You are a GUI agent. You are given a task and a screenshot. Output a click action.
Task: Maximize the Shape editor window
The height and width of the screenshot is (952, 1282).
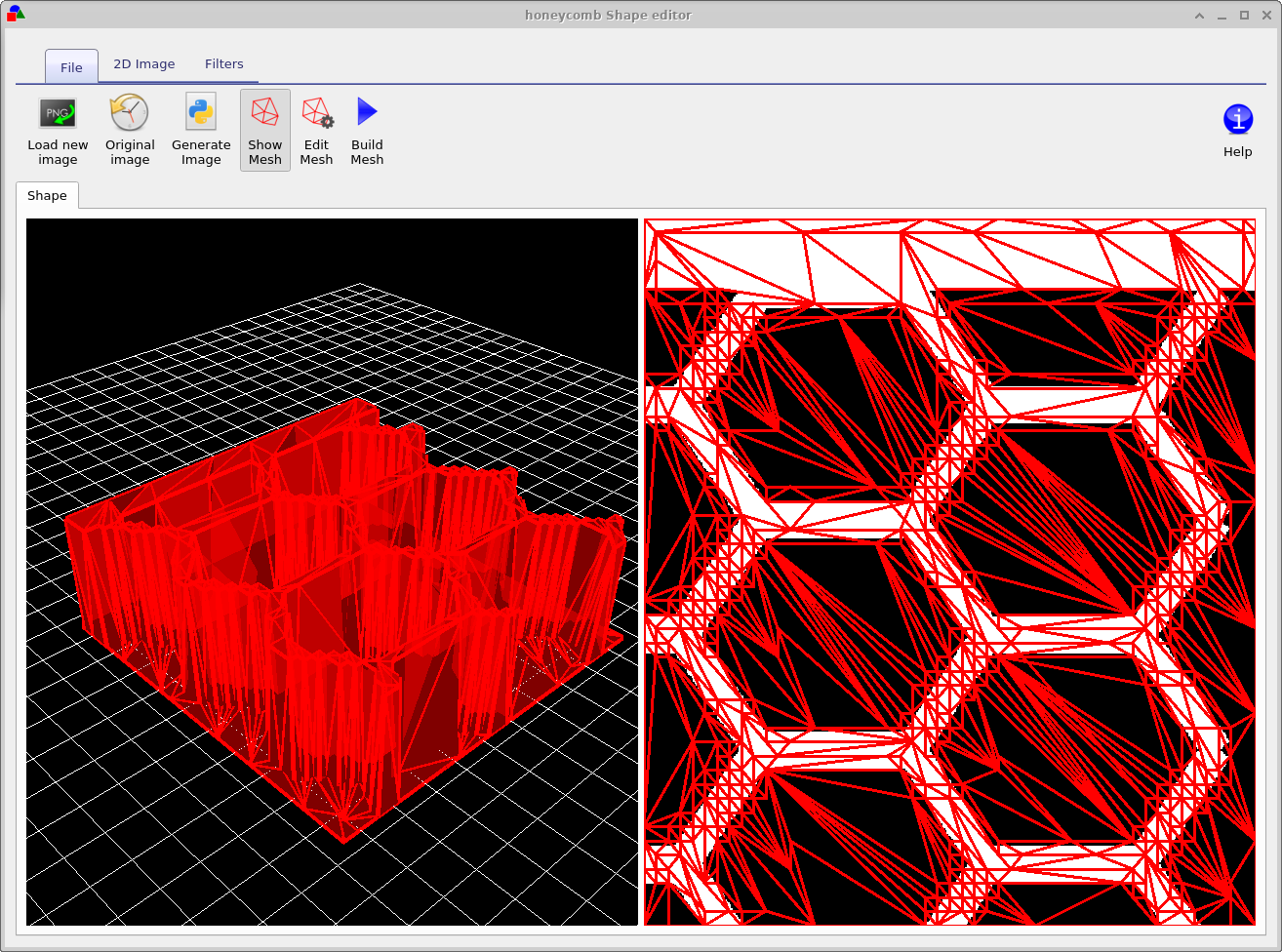click(1245, 16)
